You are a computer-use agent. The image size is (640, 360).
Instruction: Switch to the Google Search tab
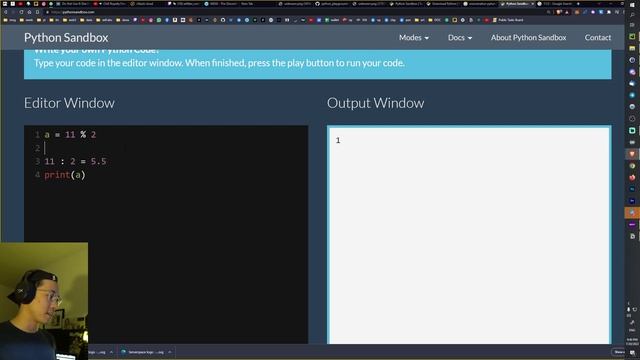[555, 4]
